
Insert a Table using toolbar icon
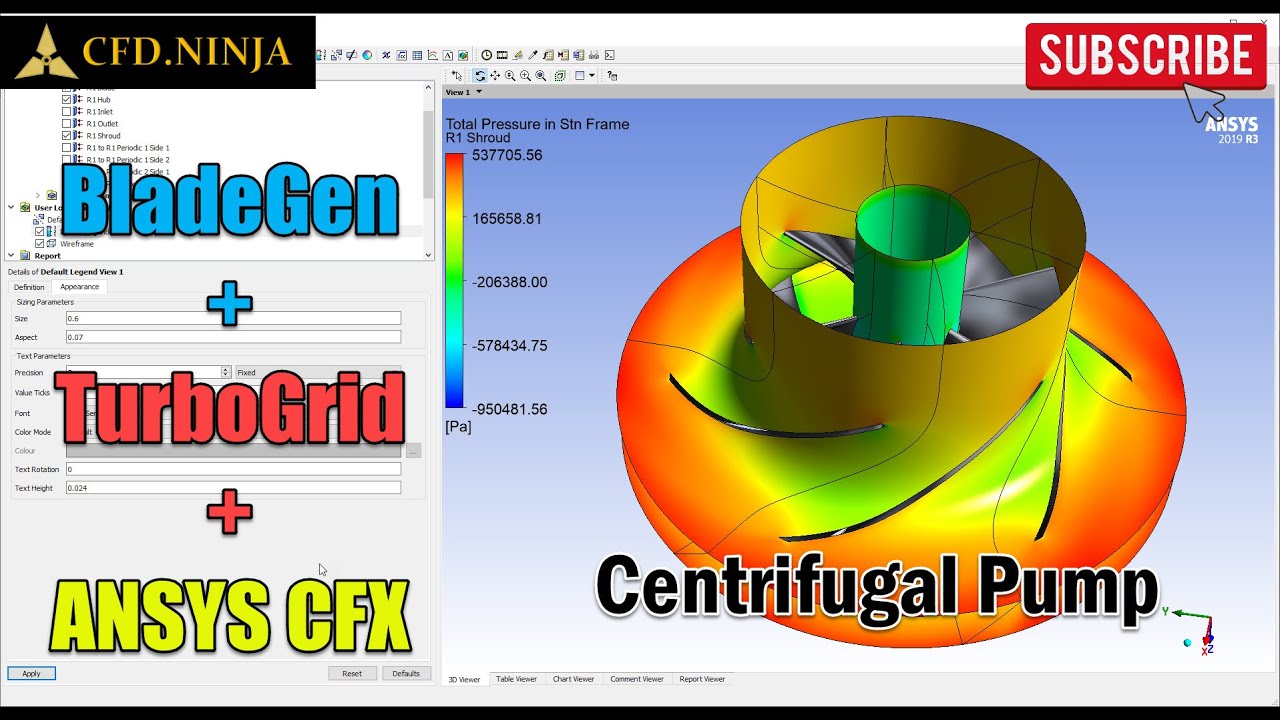pyautogui.click(x=417, y=55)
